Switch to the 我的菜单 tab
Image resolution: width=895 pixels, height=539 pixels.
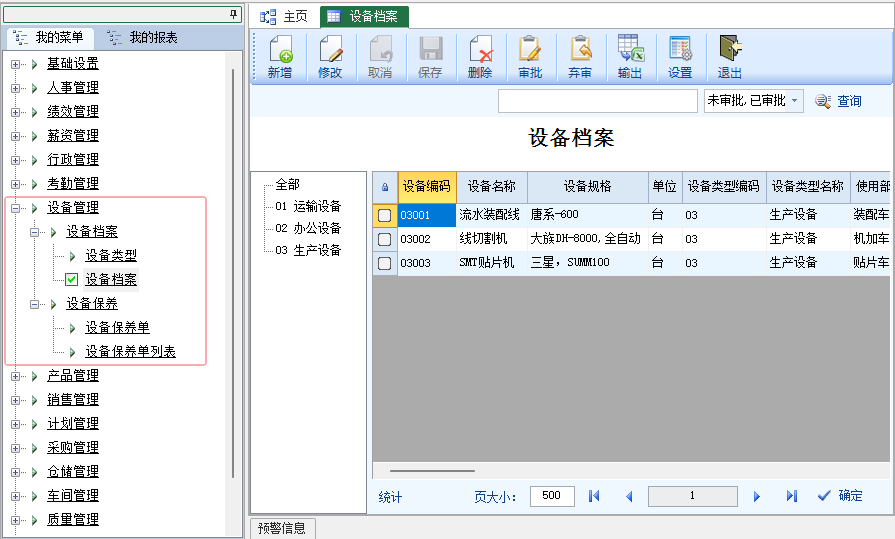pos(49,38)
